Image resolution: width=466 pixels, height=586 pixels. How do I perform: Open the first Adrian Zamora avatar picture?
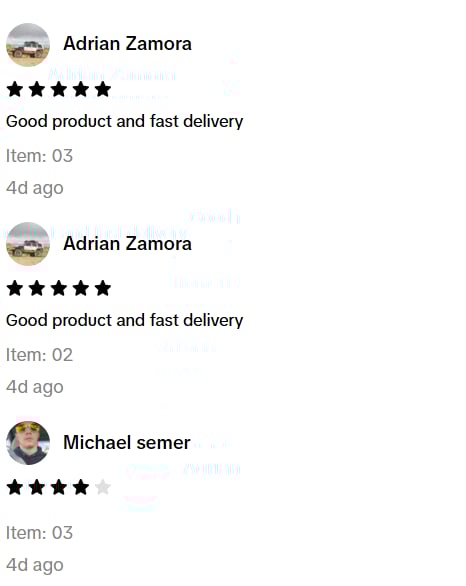tap(28, 45)
